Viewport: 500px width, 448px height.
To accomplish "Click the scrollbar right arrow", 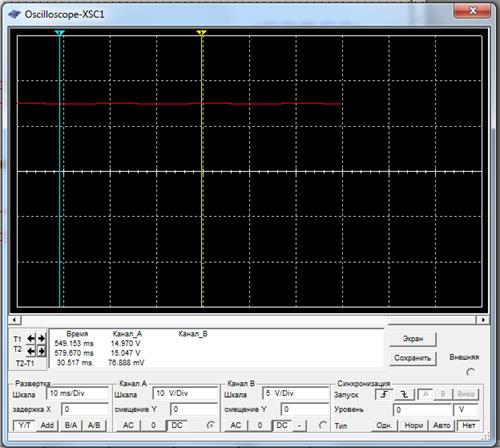I will tap(483, 320).
